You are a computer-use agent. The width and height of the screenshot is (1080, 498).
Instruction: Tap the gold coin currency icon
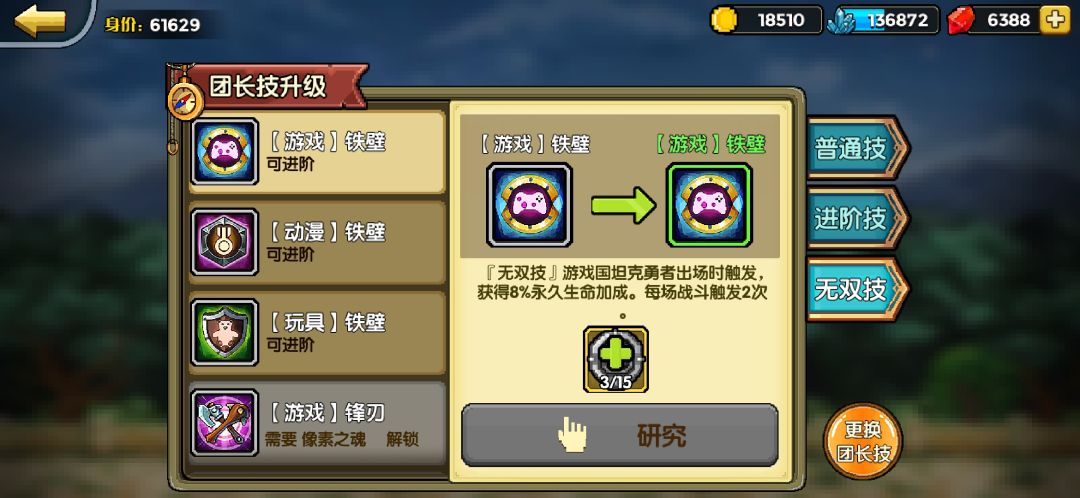click(x=724, y=20)
